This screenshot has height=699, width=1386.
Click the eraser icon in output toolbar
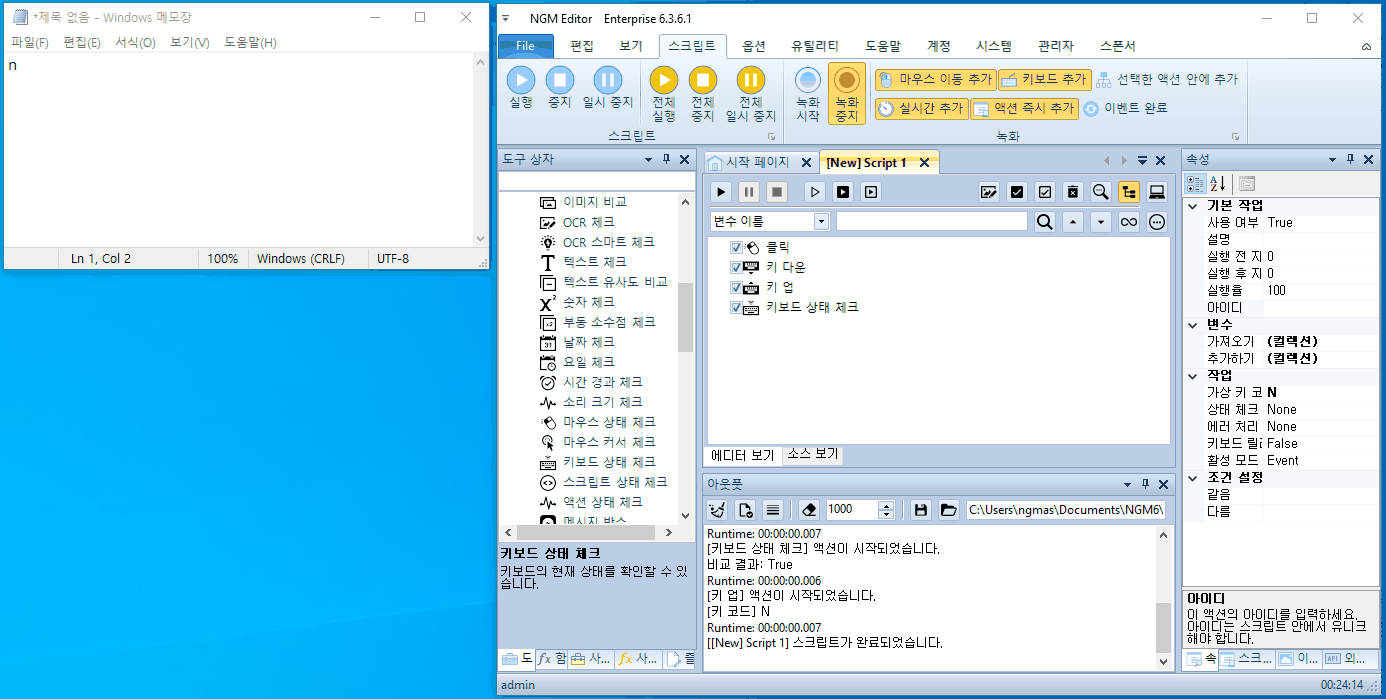810,509
